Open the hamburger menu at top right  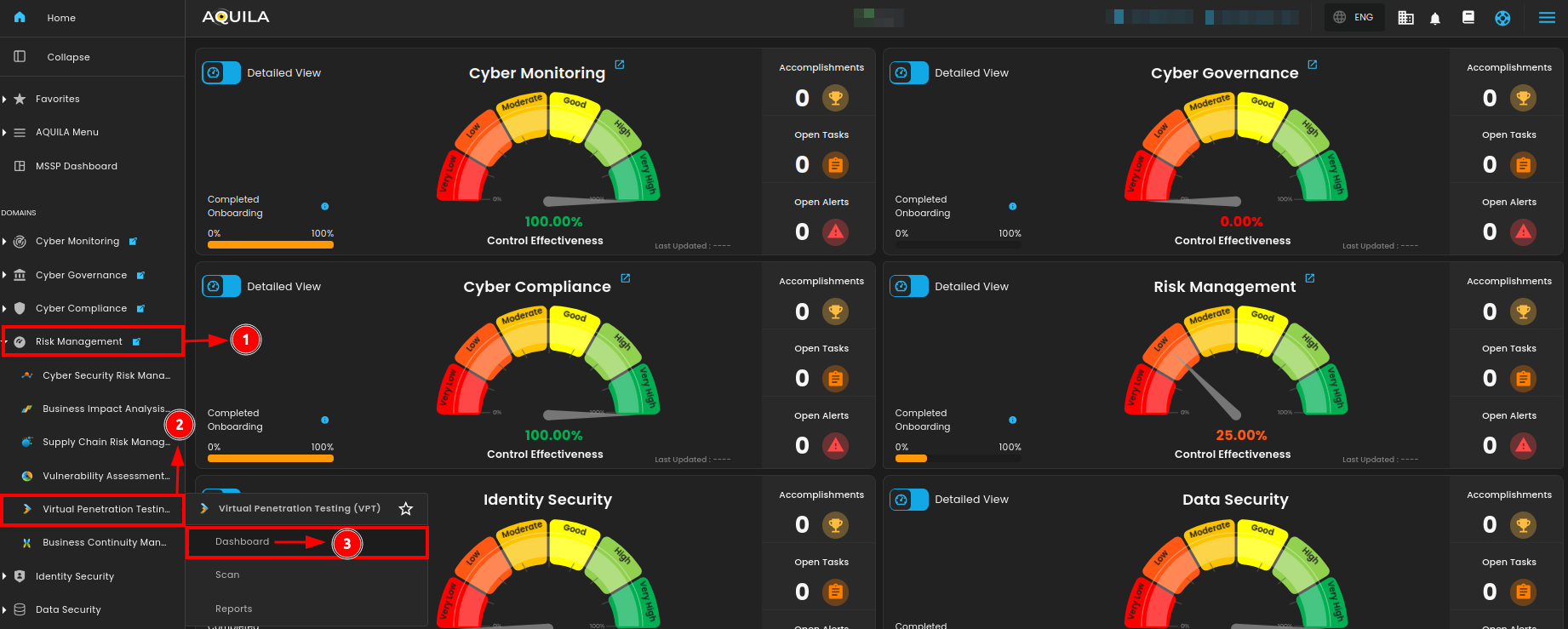[1547, 18]
